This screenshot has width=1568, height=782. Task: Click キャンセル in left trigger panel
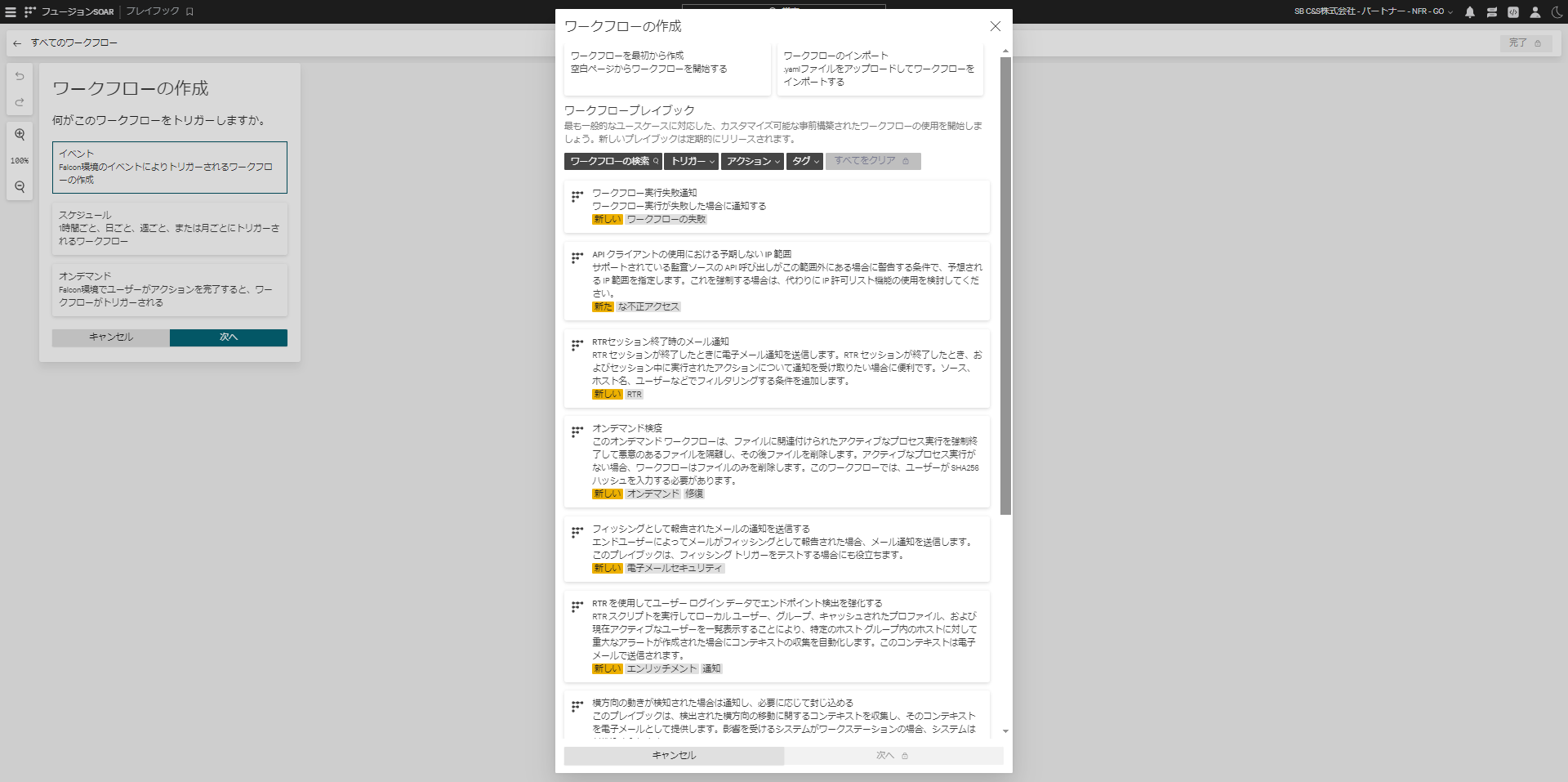(111, 337)
